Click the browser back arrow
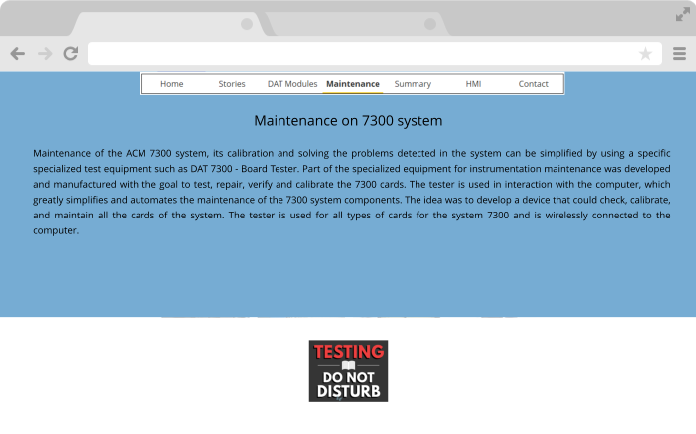Viewport: 696px width, 434px height. [17, 54]
